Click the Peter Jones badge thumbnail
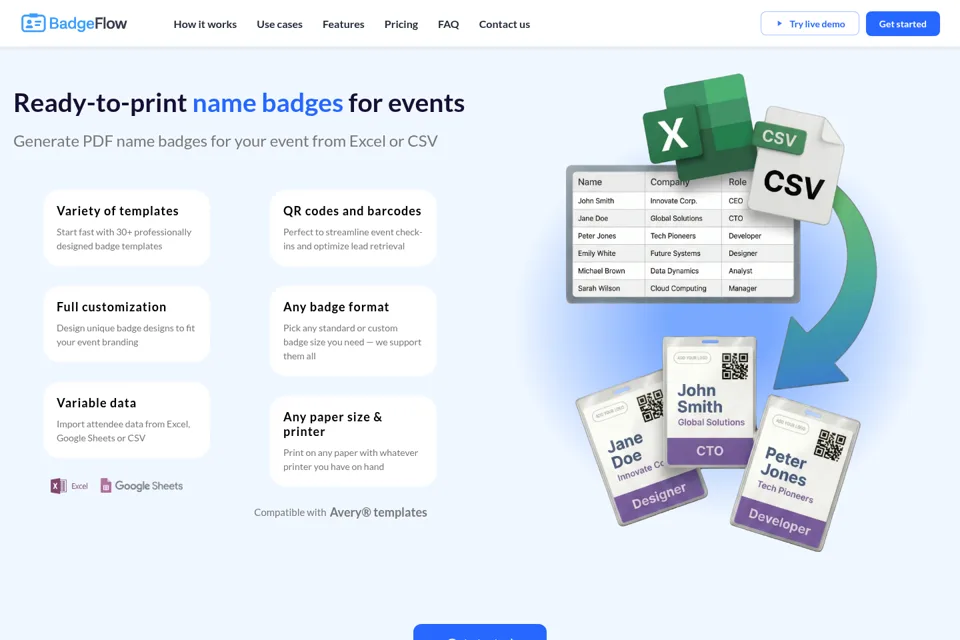The width and height of the screenshot is (960, 640). 795,473
